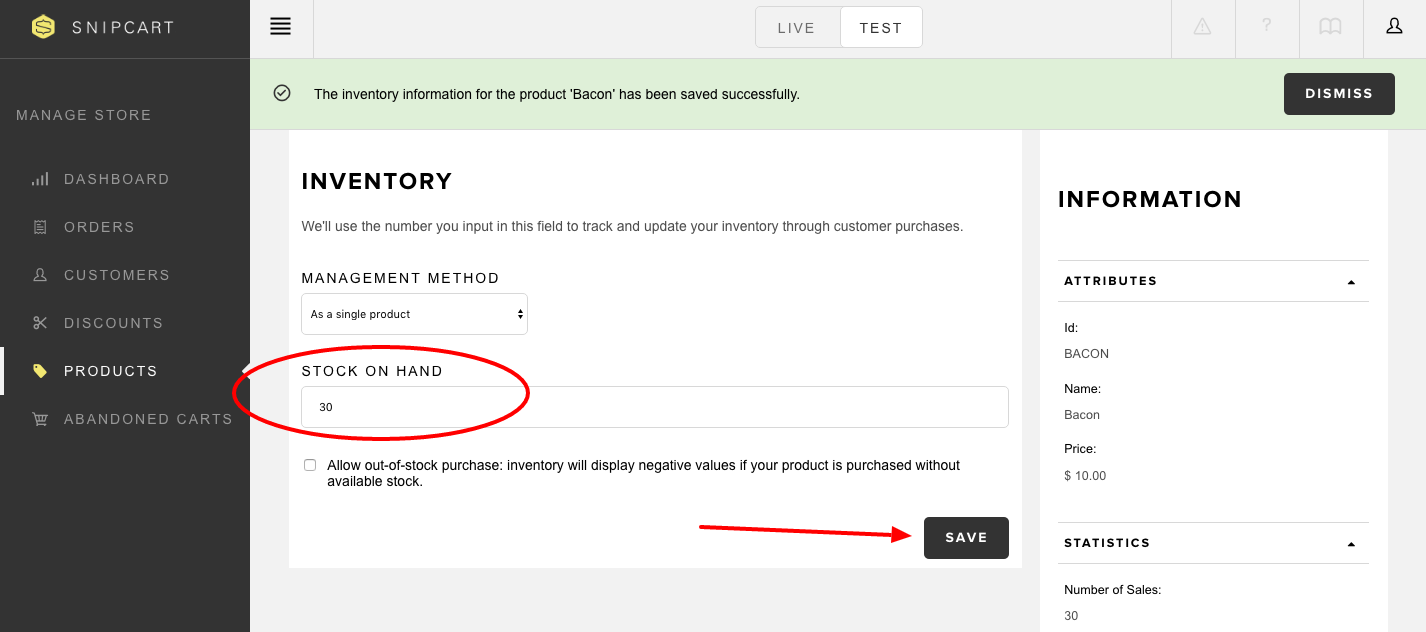Click the Stock On Hand field
The width and height of the screenshot is (1426, 632).
tap(655, 407)
